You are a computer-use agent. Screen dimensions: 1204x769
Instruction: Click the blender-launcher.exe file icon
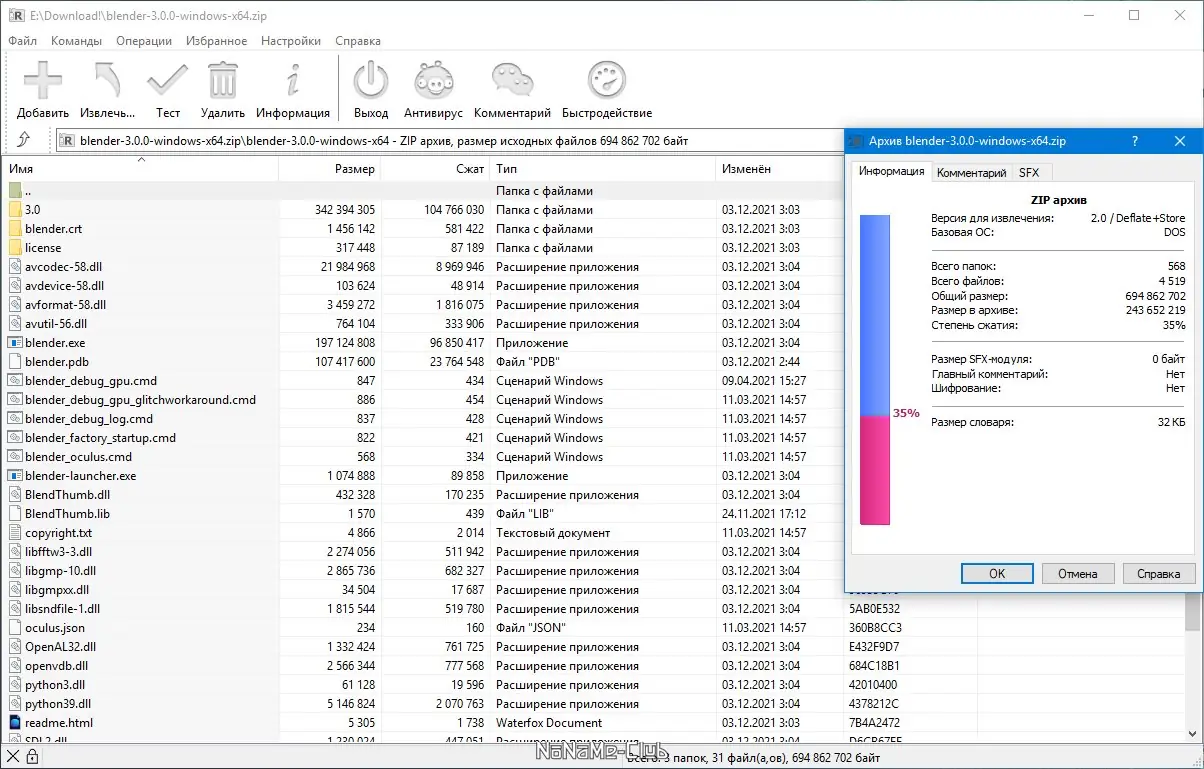pyautogui.click(x=15, y=475)
